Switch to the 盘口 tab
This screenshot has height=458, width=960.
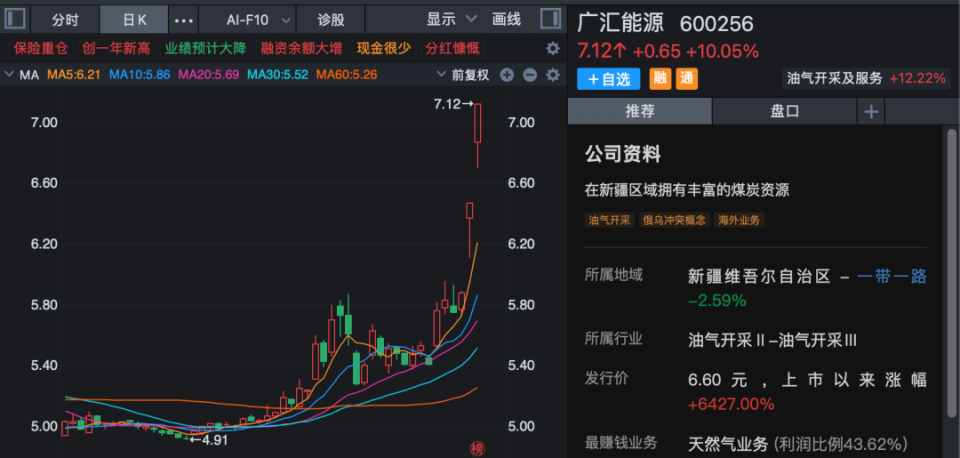click(784, 111)
